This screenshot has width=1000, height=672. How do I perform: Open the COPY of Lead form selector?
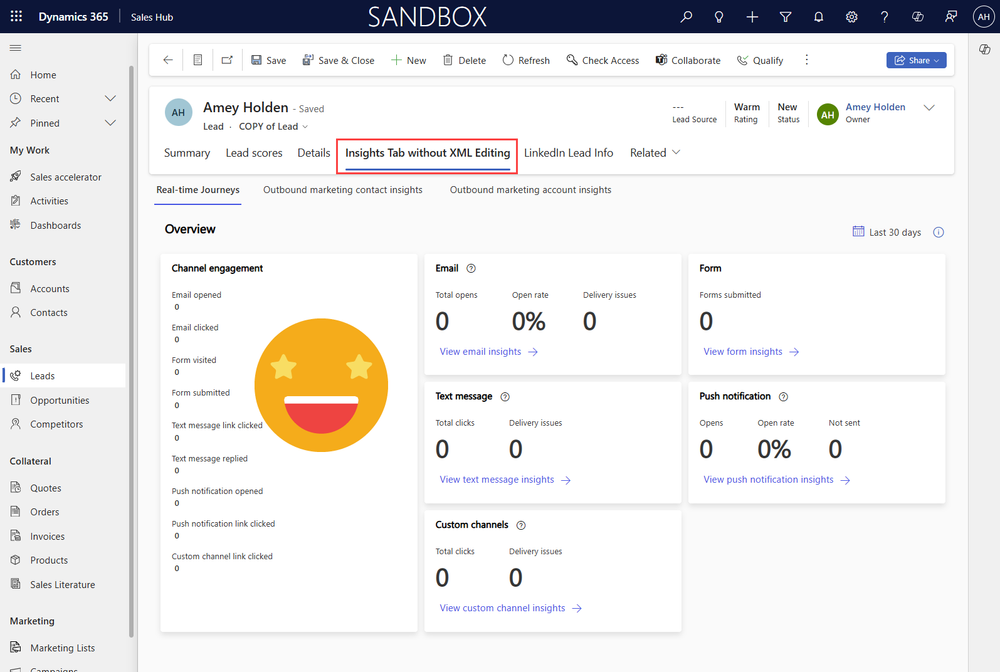pos(274,126)
